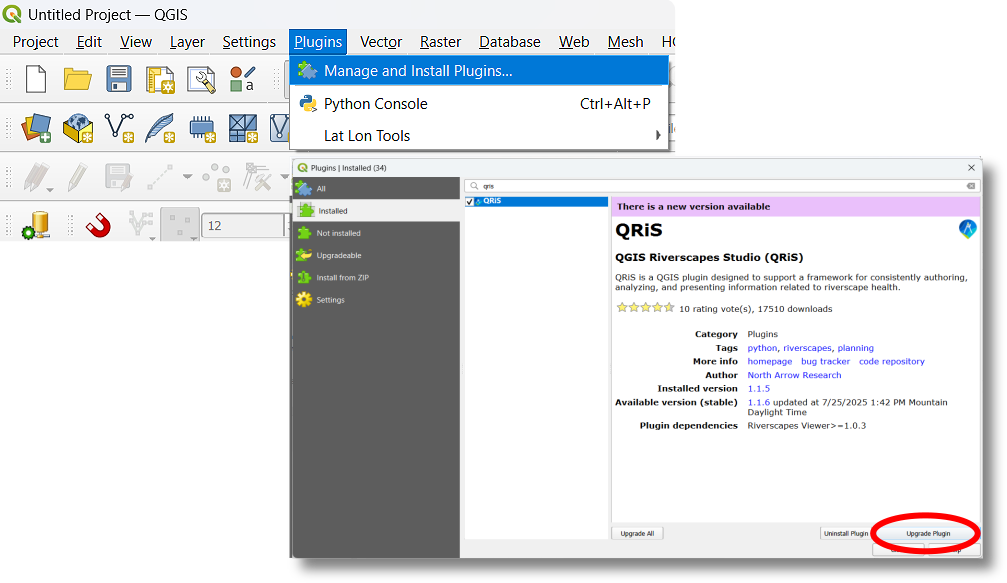Screen dimensions: 1007x583
Task: Open the bug tracker link
Action: [825, 361]
